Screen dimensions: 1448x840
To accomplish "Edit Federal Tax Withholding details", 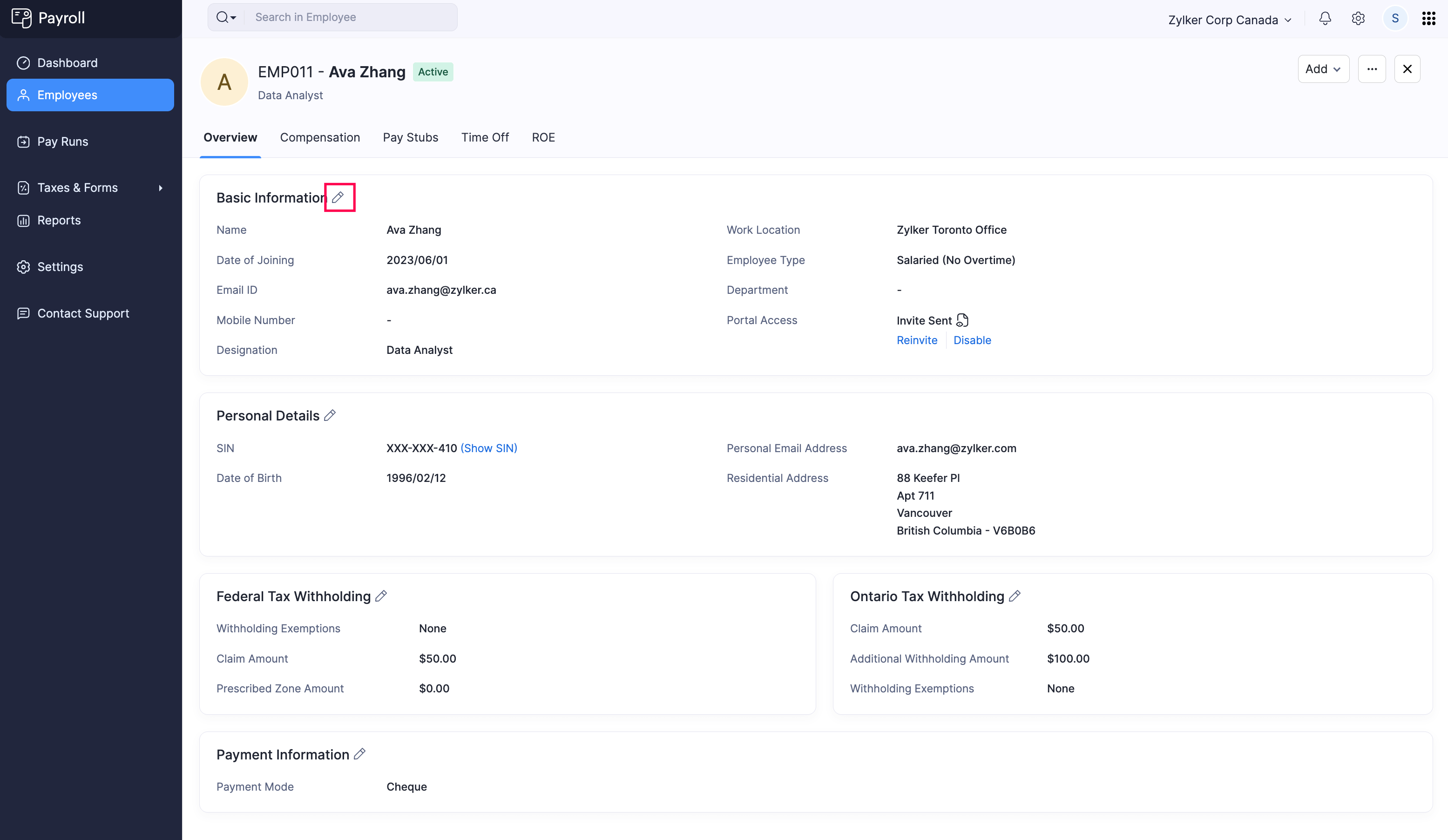I will click(381, 596).
